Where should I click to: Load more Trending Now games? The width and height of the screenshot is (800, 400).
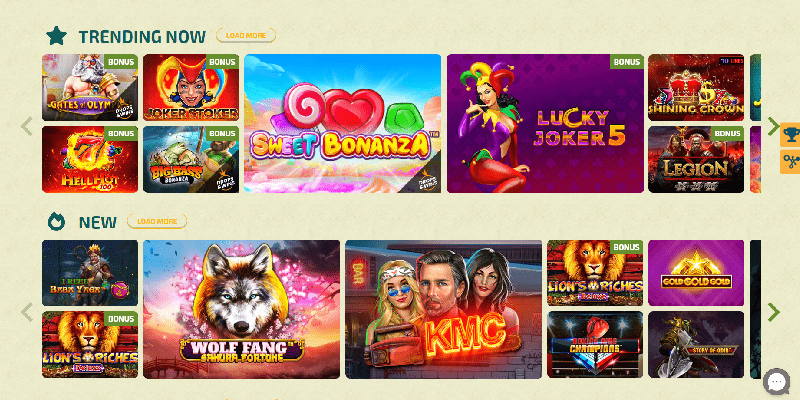coord(246,35)
